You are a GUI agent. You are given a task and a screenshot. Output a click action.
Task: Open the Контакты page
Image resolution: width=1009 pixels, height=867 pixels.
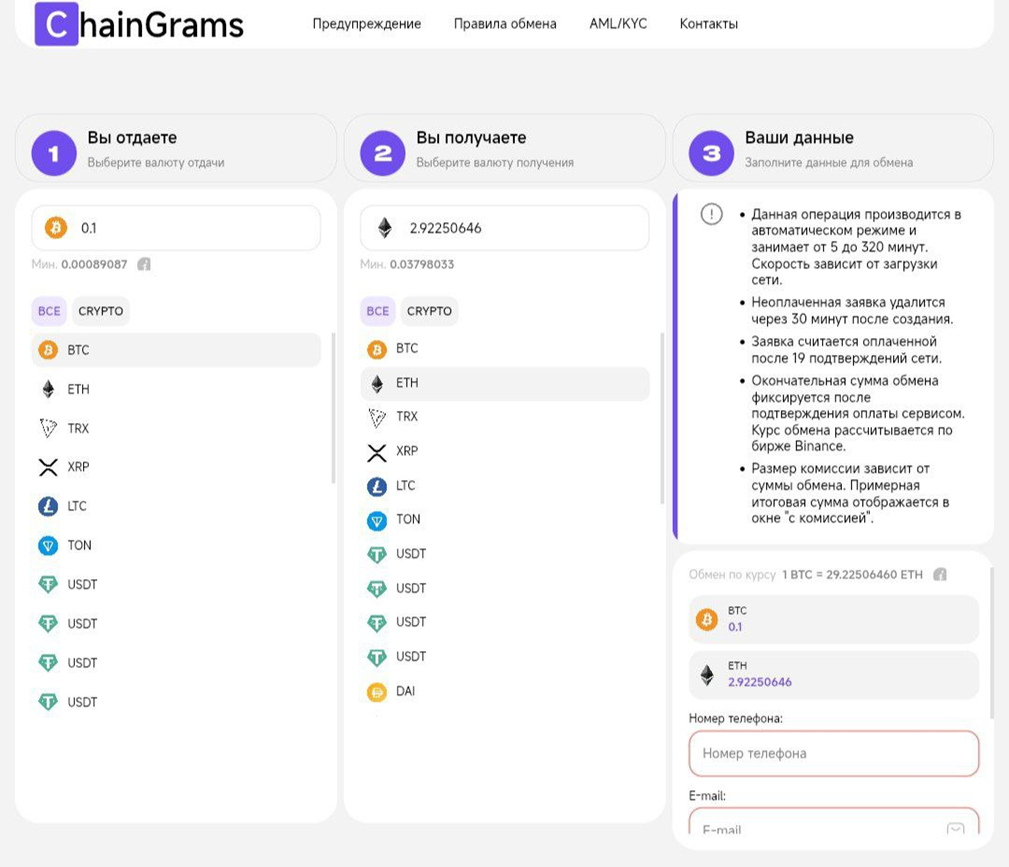coord(708,24)
